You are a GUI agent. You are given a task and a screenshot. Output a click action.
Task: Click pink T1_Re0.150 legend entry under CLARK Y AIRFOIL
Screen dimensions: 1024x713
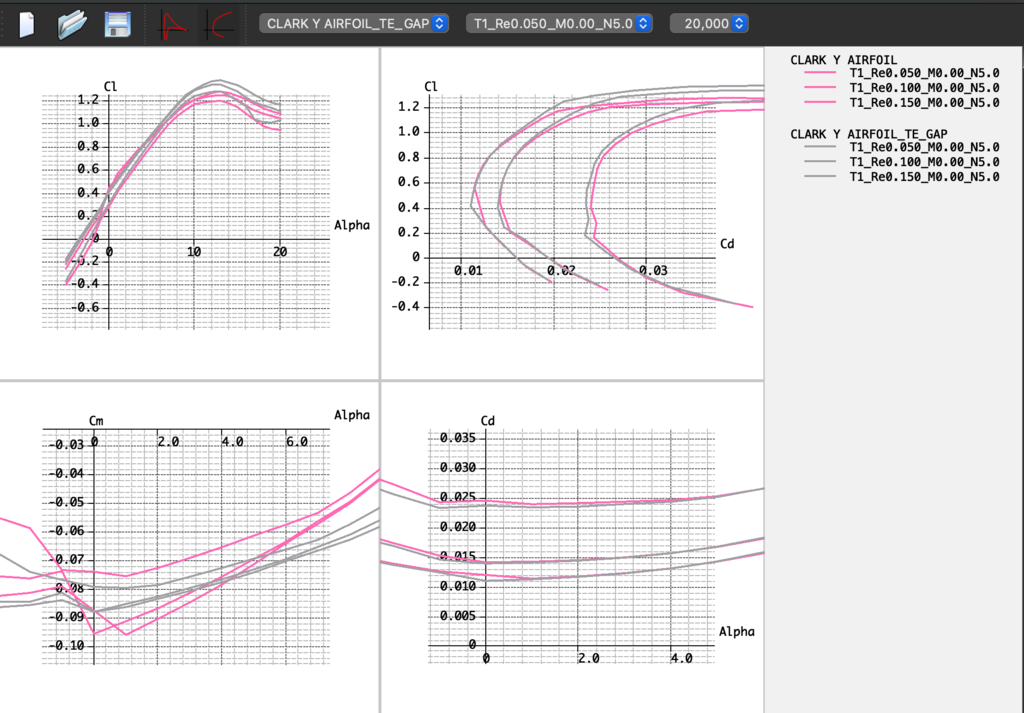pyautogui.click(x=923, y=102)
